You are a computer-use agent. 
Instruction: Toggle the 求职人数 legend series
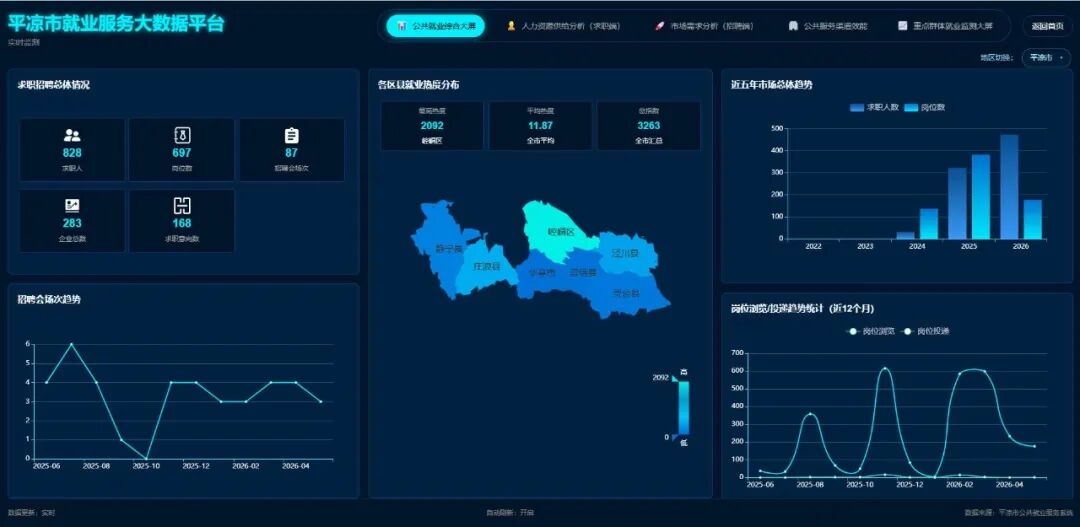pyautogui.click(x=873, y=107)
